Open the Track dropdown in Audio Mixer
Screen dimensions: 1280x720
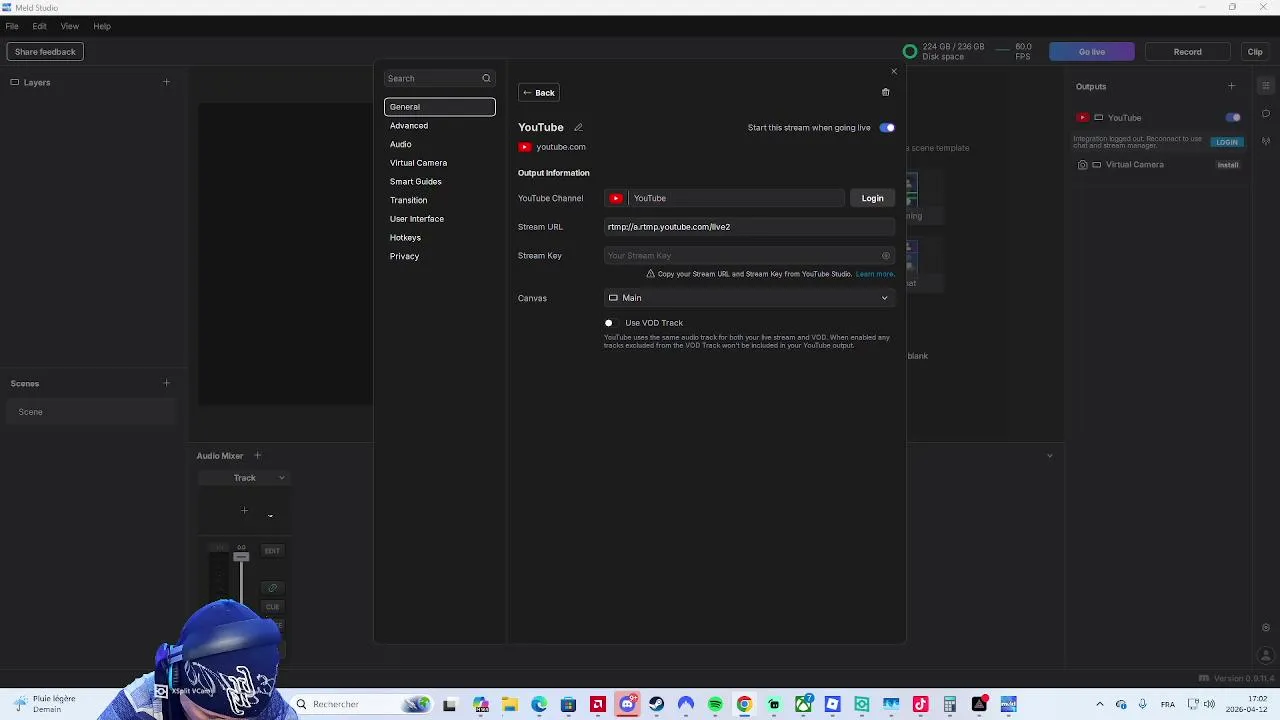coord(246,478)
